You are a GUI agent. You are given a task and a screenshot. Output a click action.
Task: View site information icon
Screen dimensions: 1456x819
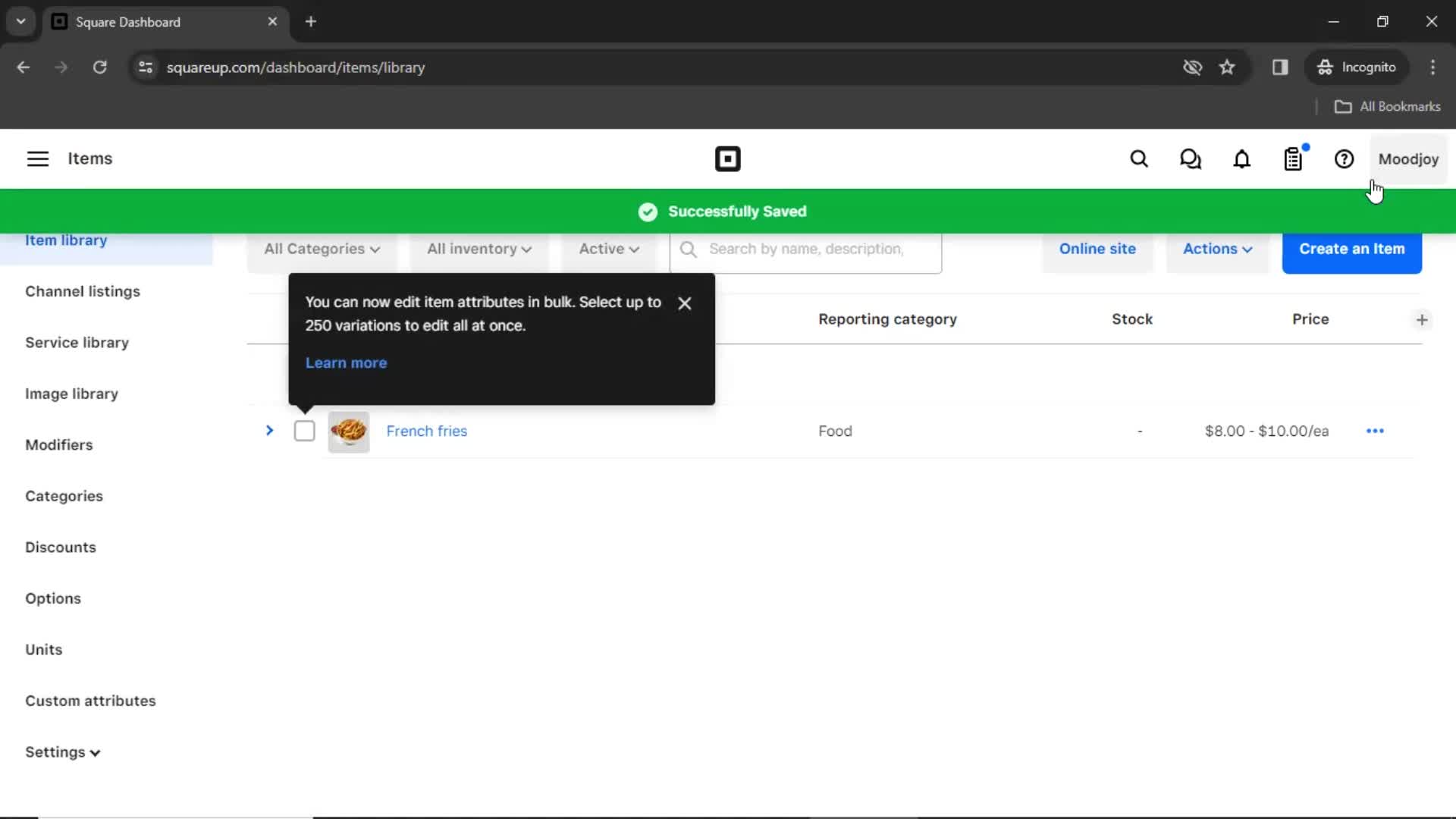pos(146,67)
